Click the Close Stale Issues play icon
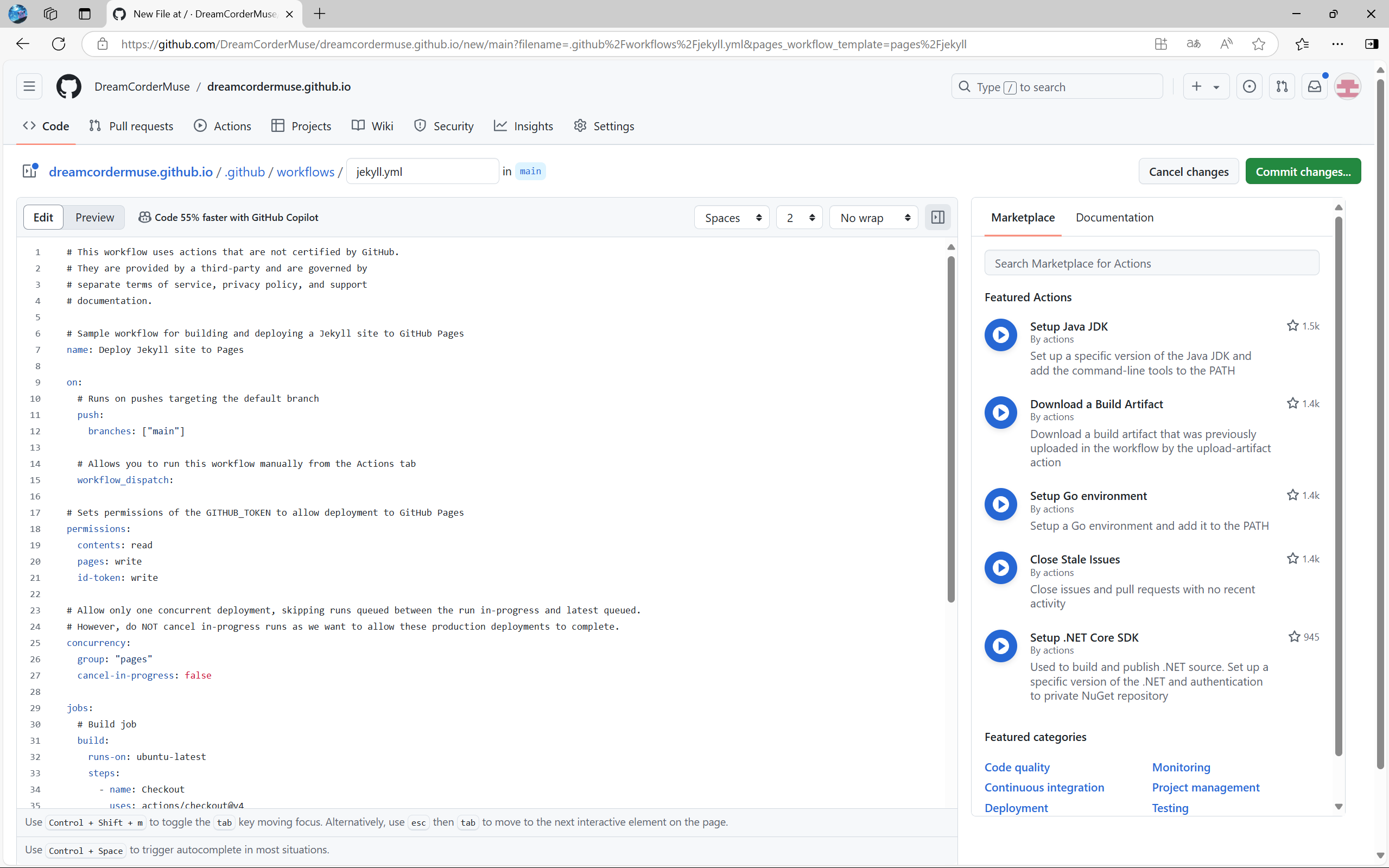Viewport: 1389px width, 868px height. click(x=1000, y=568)
